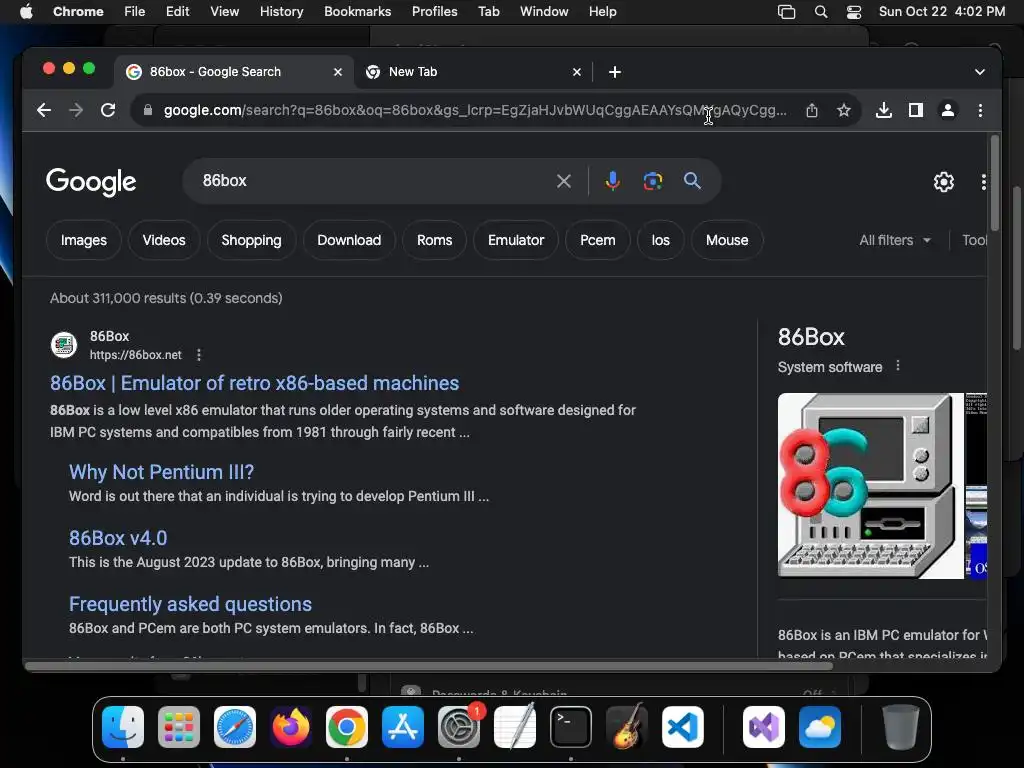
Task: Share this page from the address bar
Action: [x=812, y=110]
